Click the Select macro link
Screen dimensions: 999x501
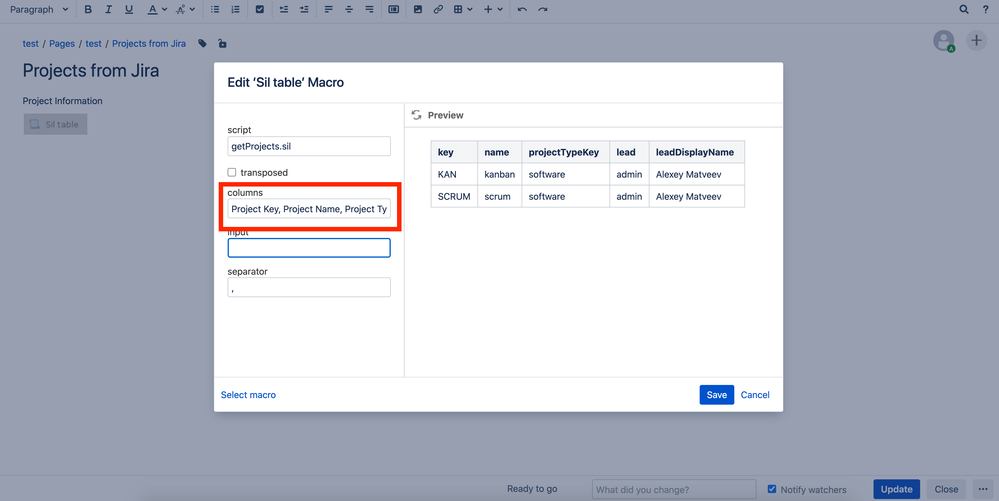pyautogui.click(x=248, y=395)
